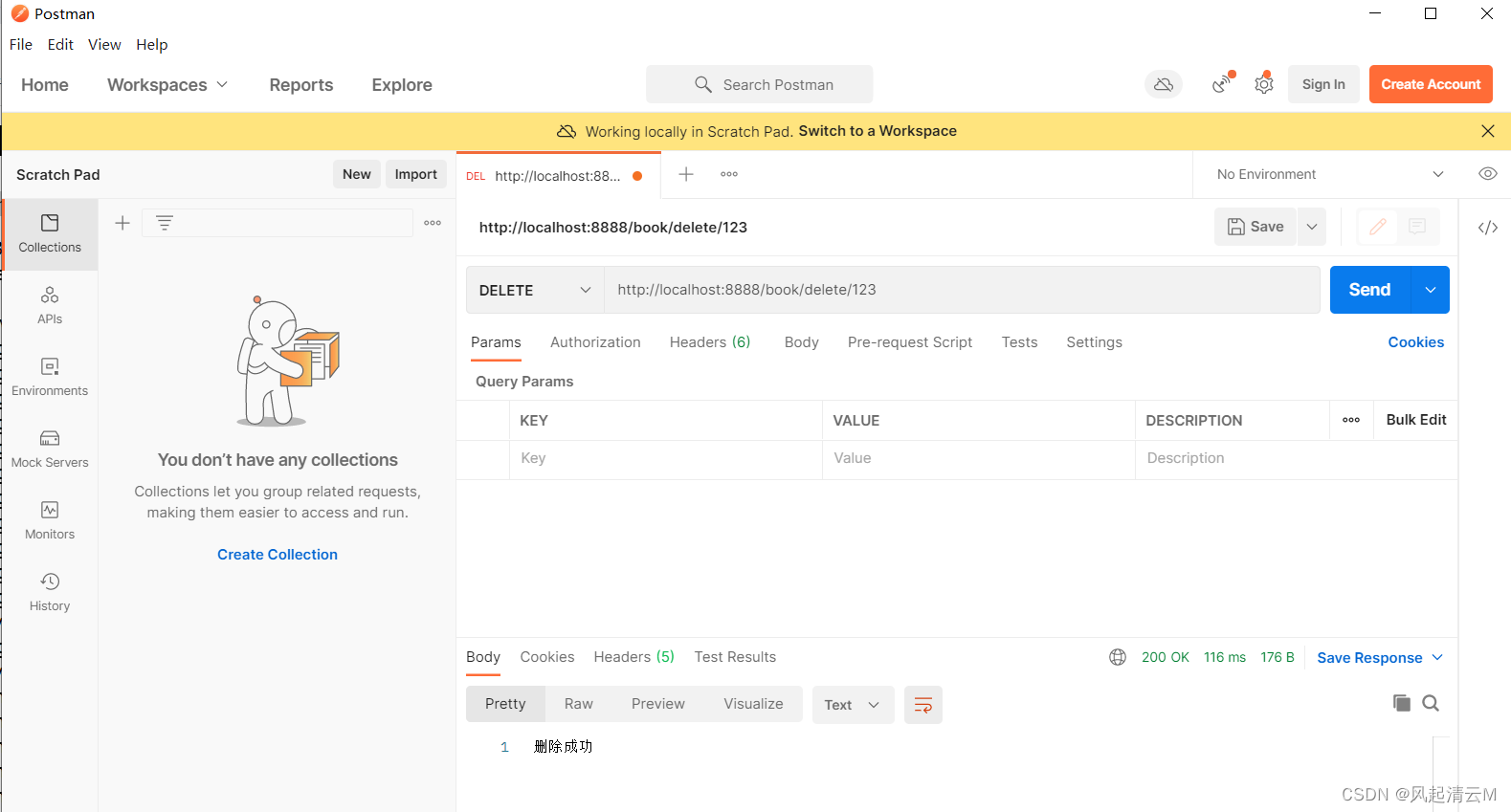Click the search magnifier icon in the top bar

[x=703, y=84]
